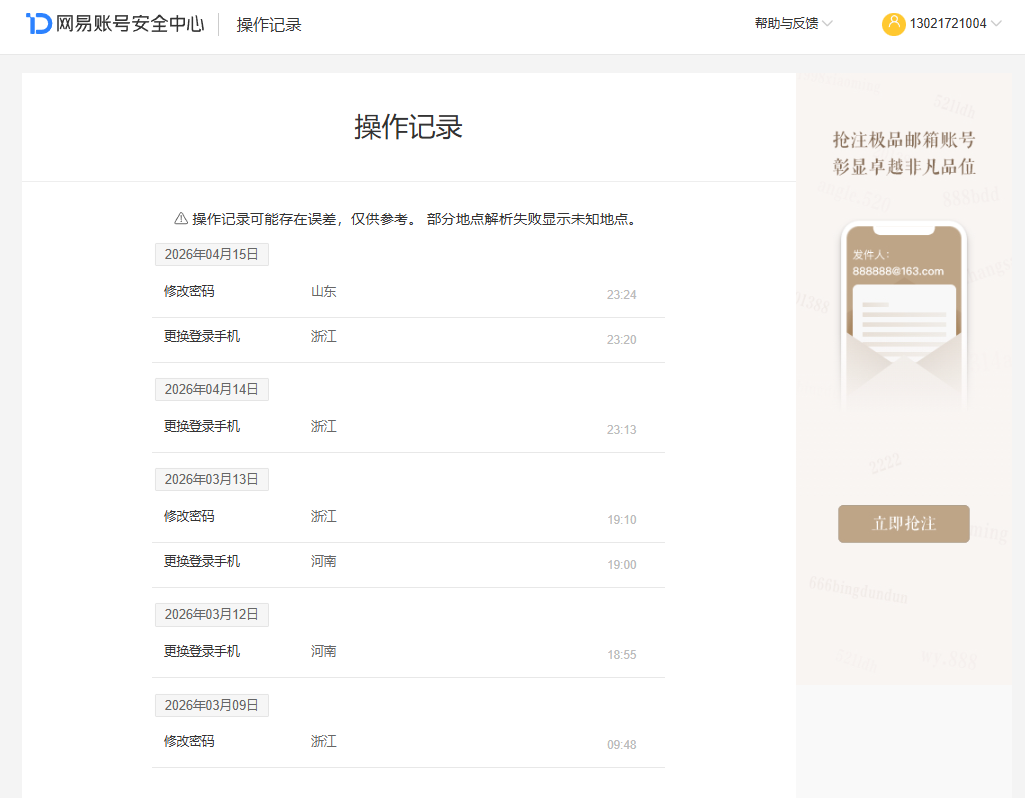This screenshot has width=1025, height=798.
Task: Click 浙江 location in the 19:10 row
Action: [324, 516]
